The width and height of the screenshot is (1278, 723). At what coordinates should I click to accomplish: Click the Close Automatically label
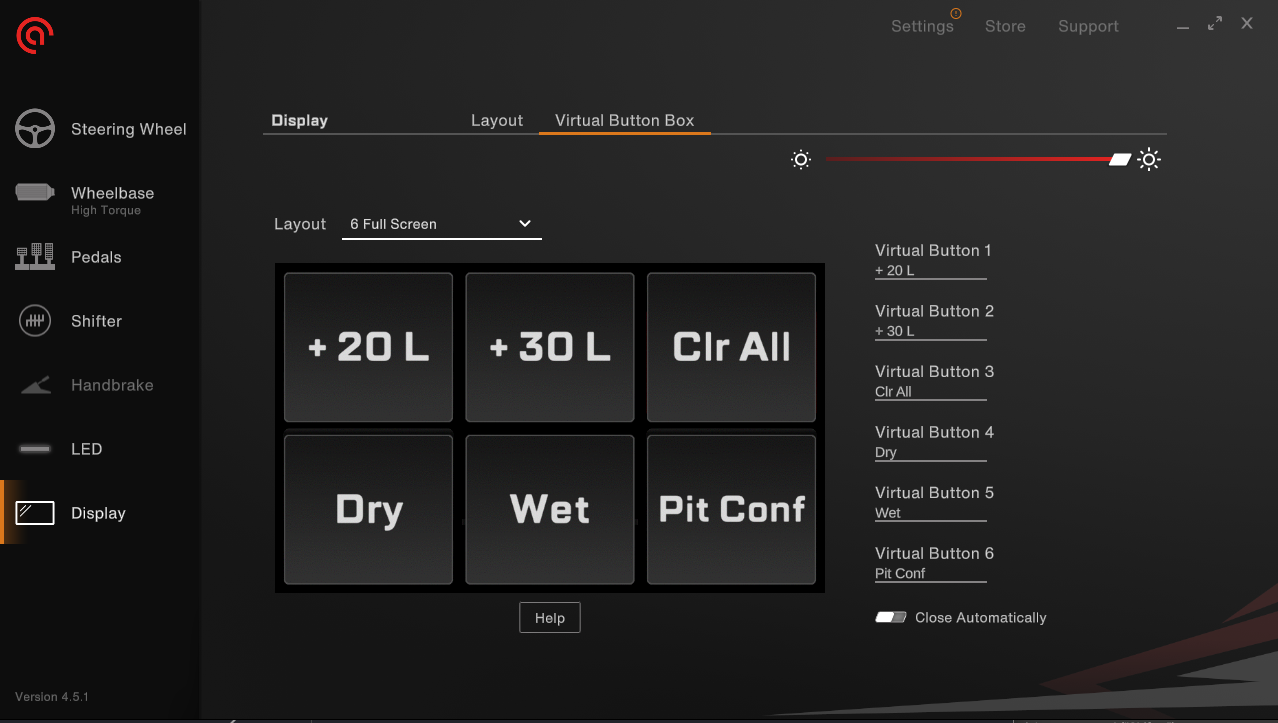981,618
